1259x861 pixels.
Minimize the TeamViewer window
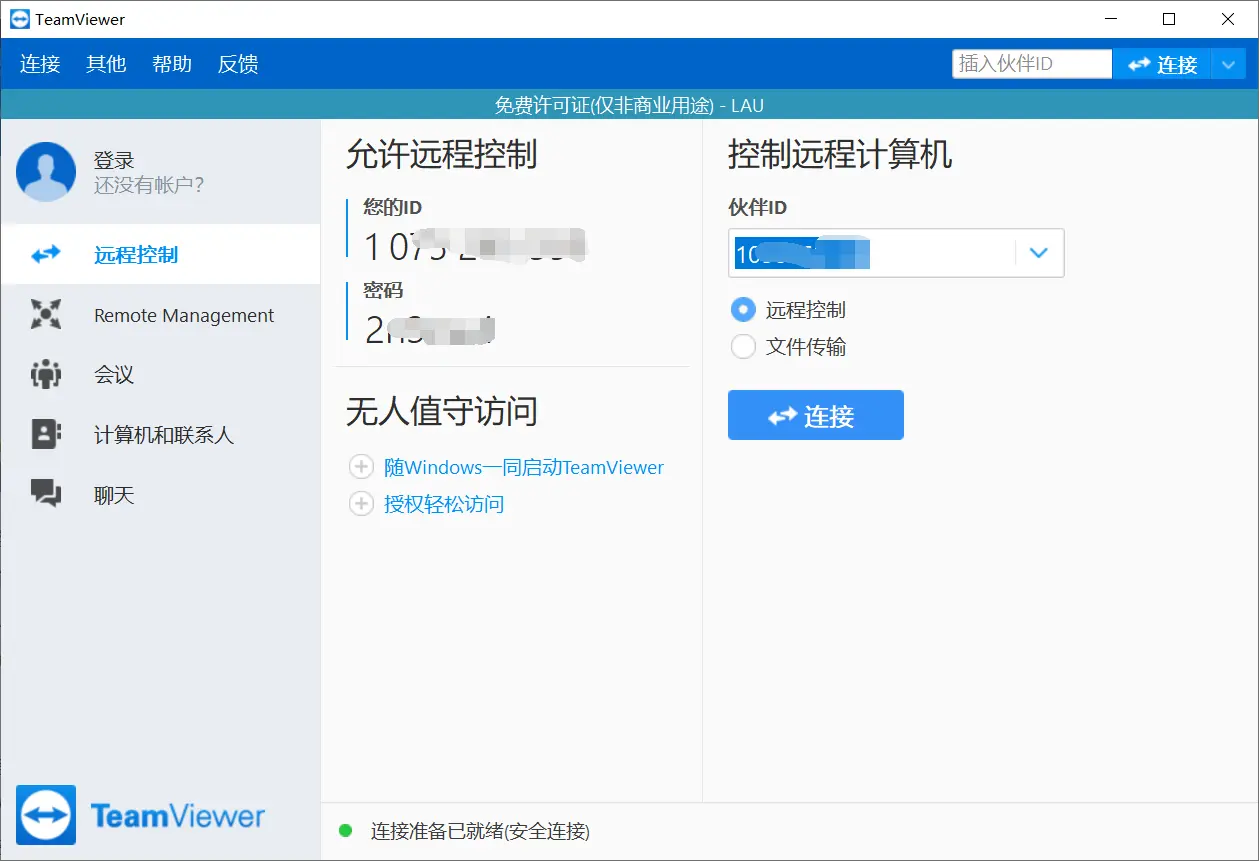[1110, 19]
